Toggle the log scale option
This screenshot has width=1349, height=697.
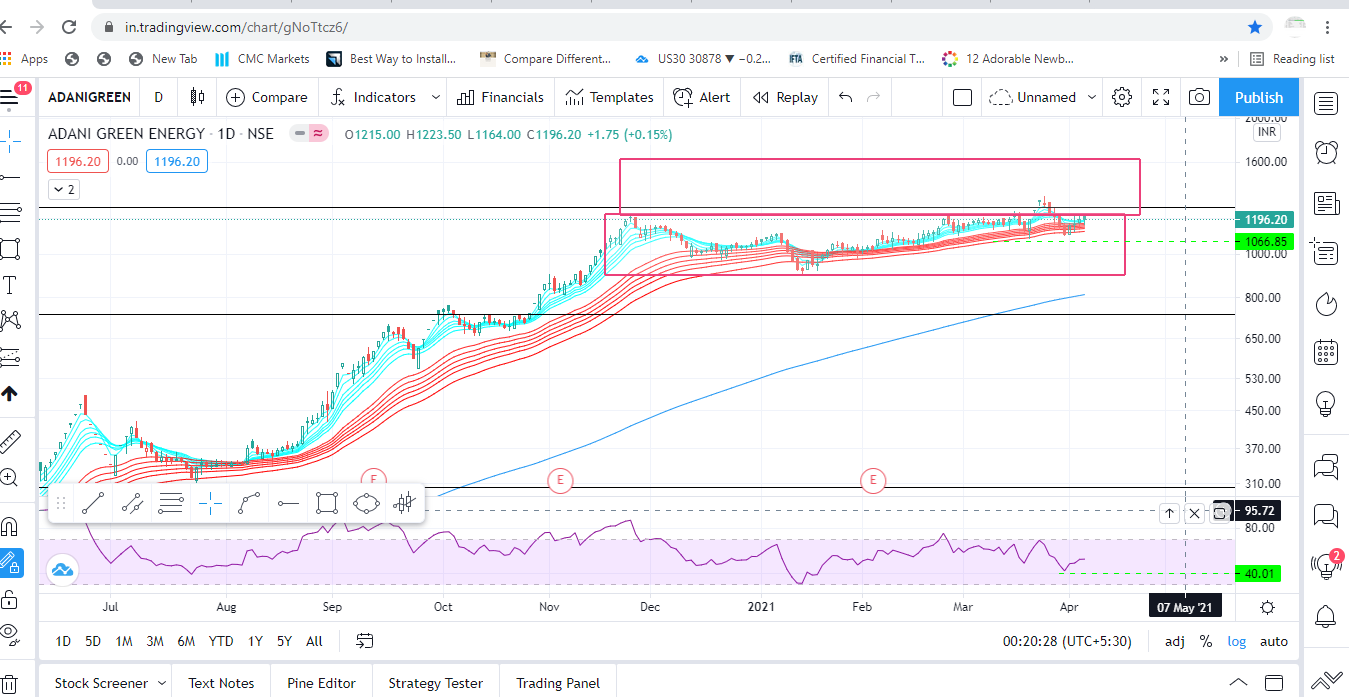(x=1237, y=641)
